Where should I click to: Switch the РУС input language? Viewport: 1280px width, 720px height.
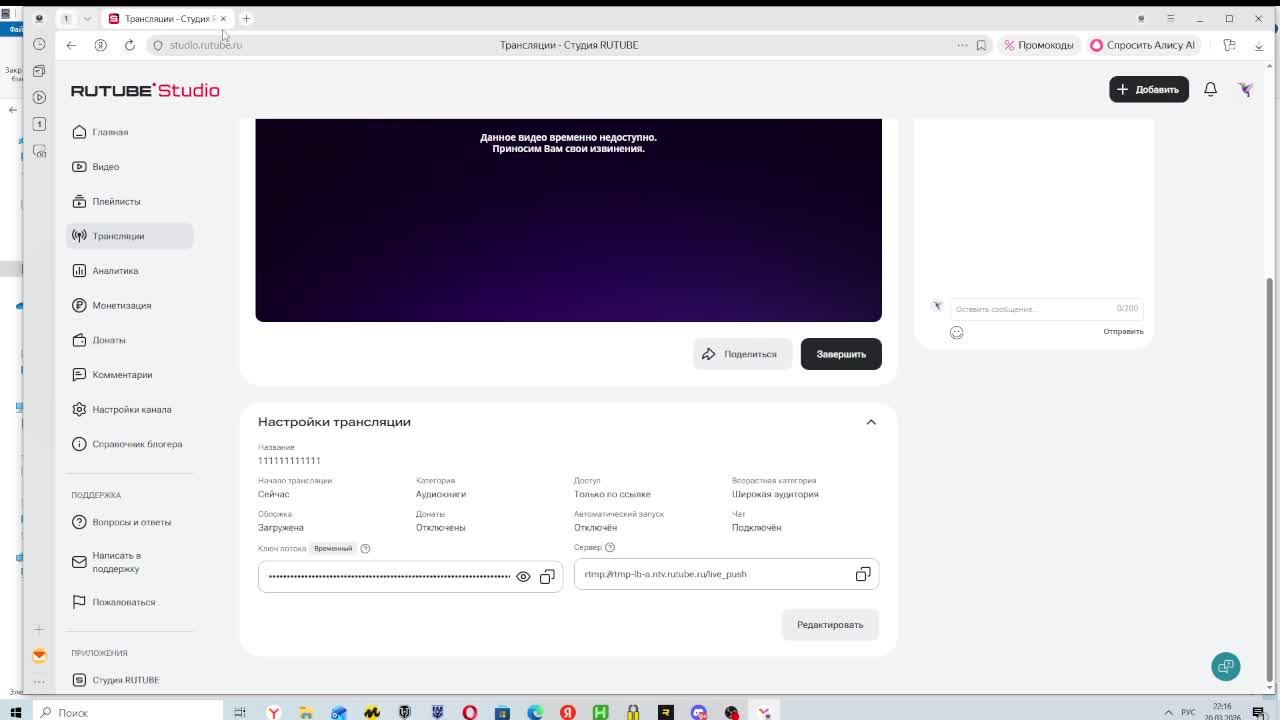[x=1189, y=712]
